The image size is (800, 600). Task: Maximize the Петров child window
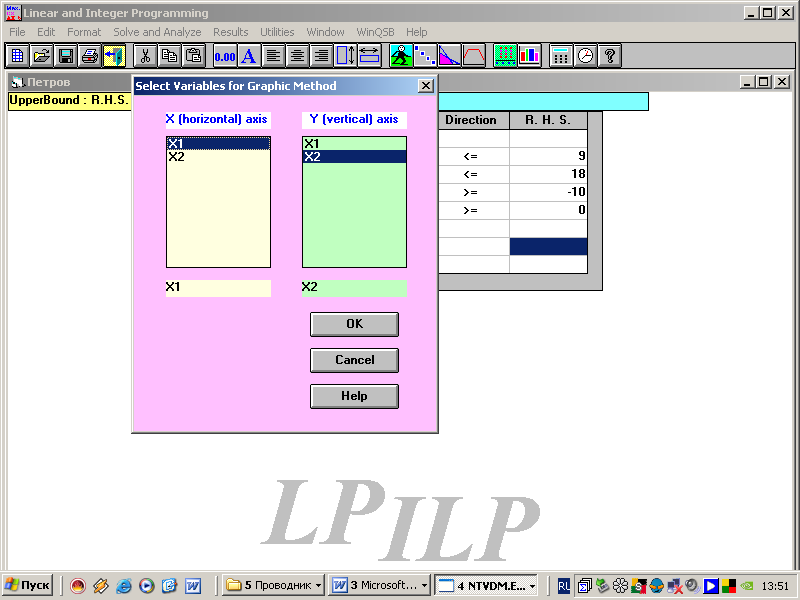click(x=763, y=82)
